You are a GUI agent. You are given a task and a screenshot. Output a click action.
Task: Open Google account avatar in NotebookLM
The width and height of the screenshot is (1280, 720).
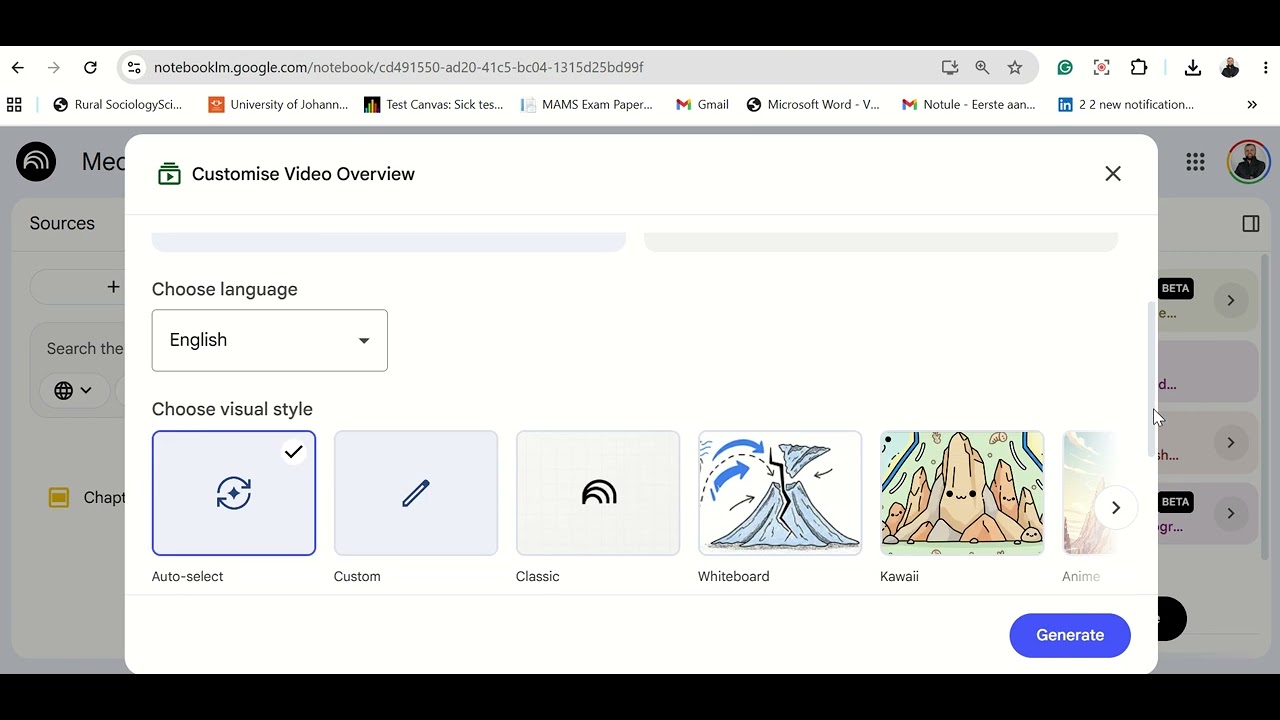click(1249, 162)
